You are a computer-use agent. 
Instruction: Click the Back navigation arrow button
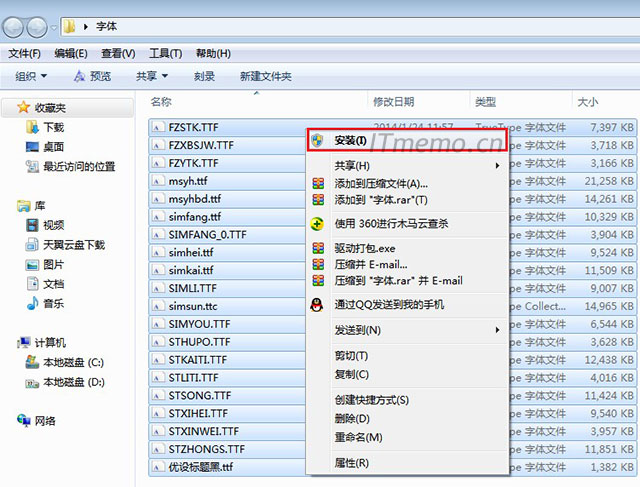[13, 27]
